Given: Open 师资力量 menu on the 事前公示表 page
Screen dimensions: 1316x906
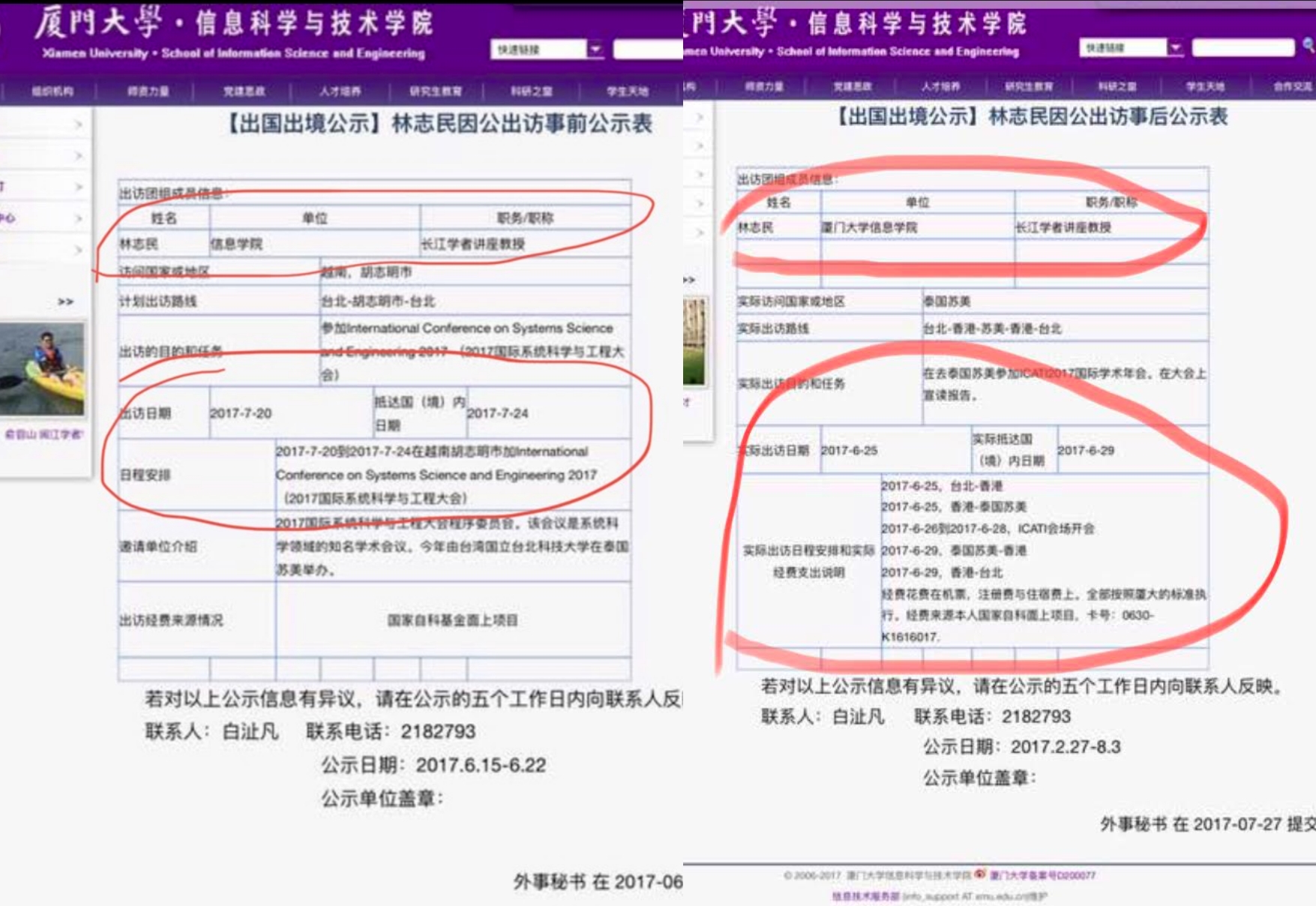Looking at the screenshot, I should [148, 91].
